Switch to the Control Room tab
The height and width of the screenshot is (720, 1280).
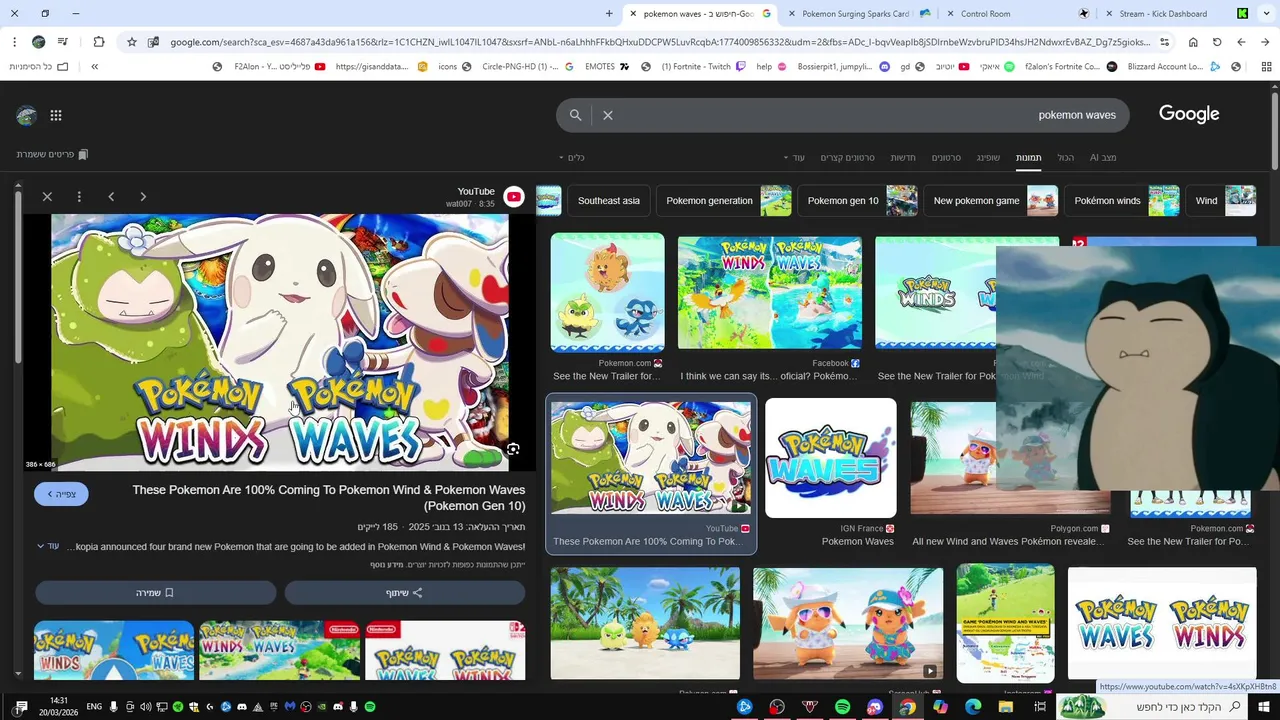coord(1017,14)
